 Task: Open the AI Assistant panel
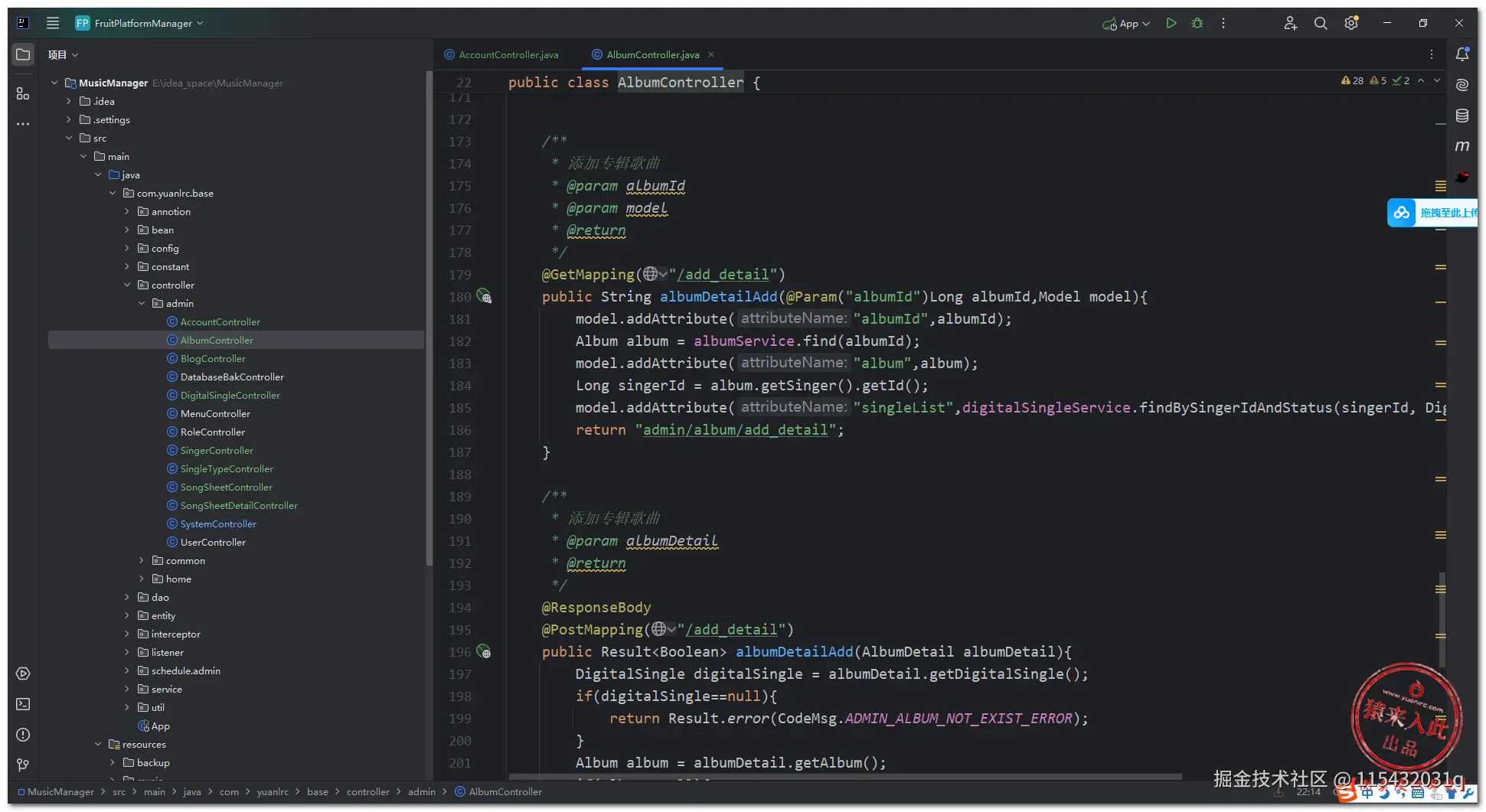[1462, 85]
